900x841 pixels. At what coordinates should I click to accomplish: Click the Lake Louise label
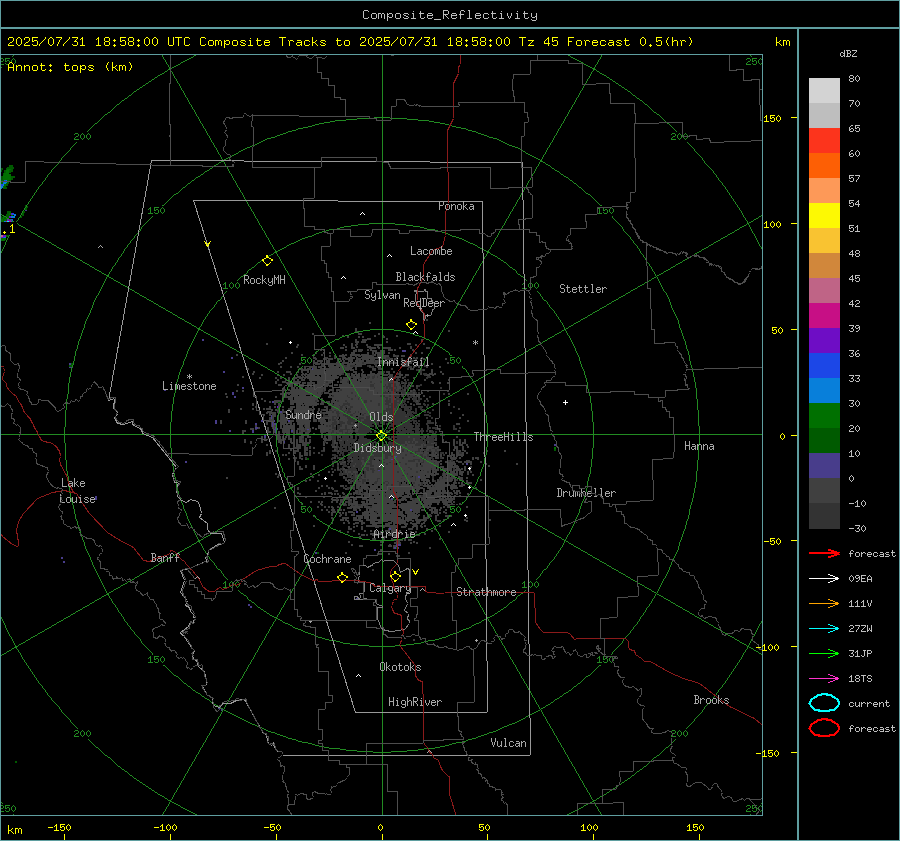pyautogui.click(x=77, y=491)
